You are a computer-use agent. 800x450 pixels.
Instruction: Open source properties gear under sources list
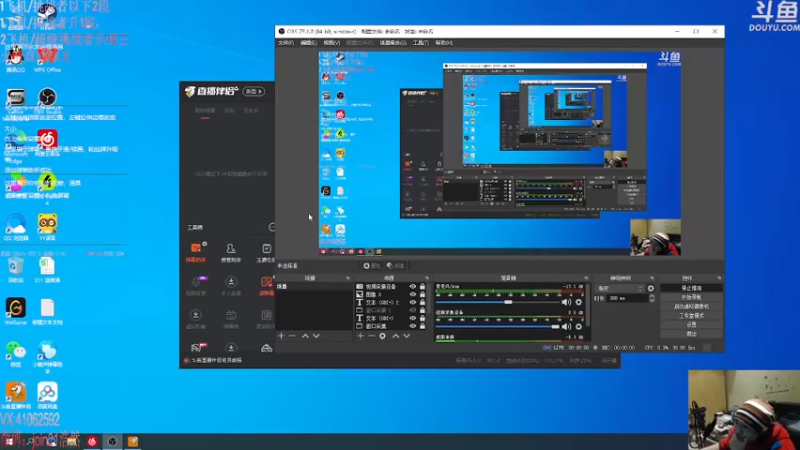383,336
